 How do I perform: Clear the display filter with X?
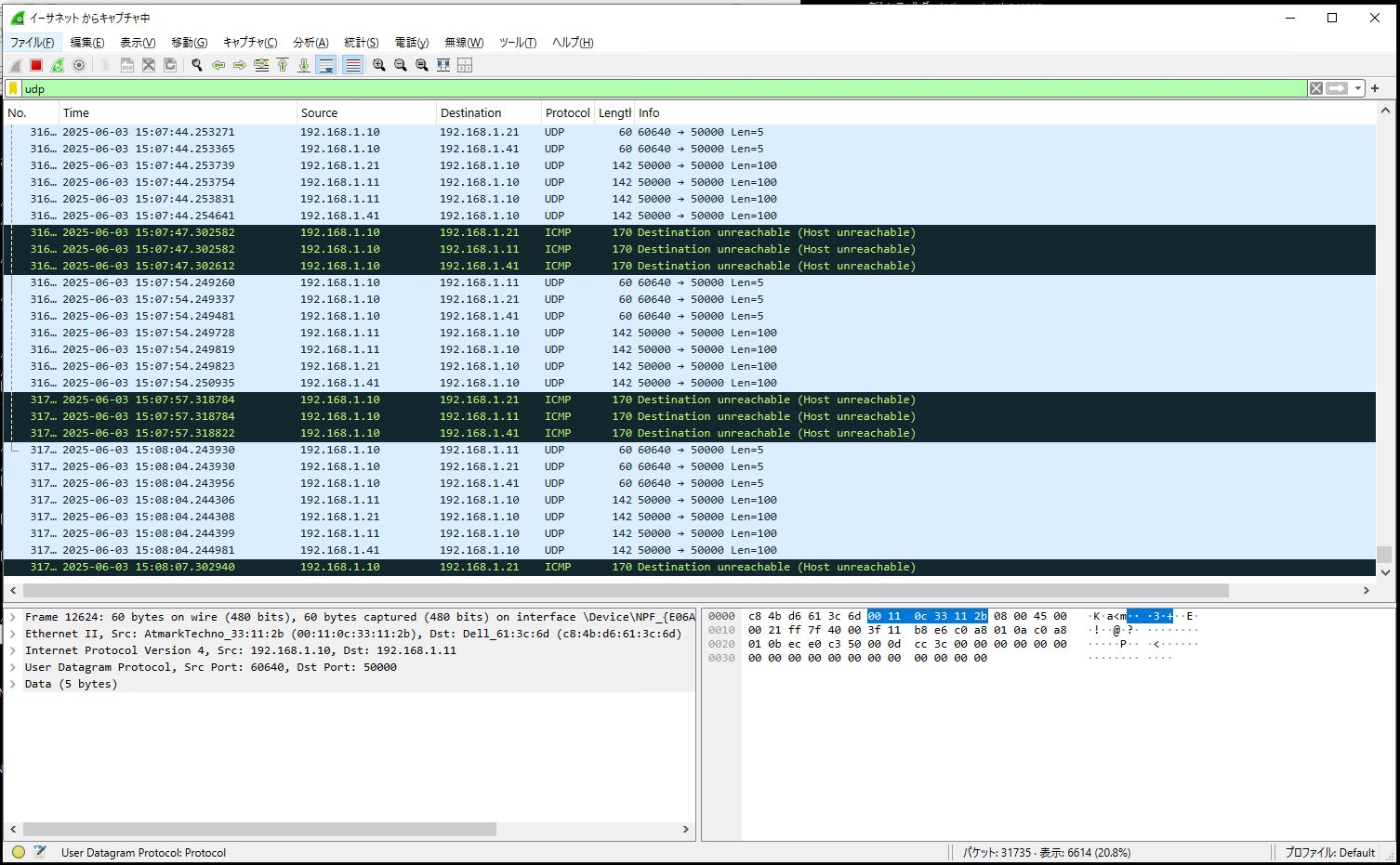(1315, 88)
